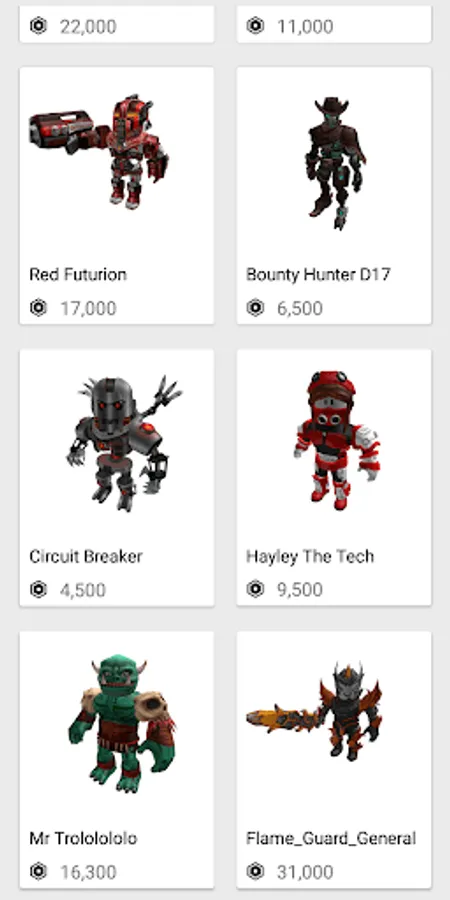Viewport: 450px width, 900px height.
Task: Open the Flame_Guard_General character image
Action: point(315,710)
